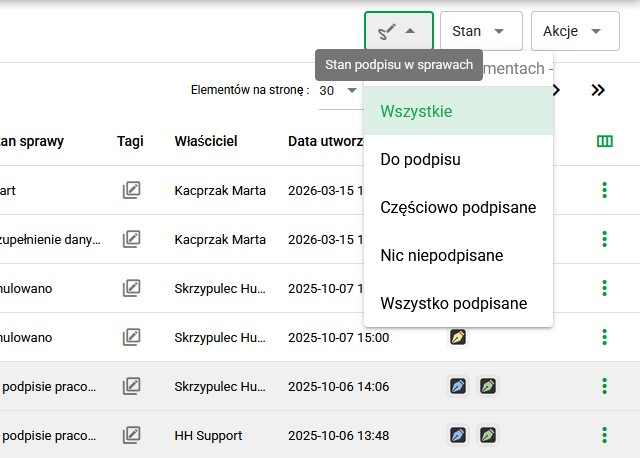
Task: Open items per page selector showing 30
Action: [339, 91]
